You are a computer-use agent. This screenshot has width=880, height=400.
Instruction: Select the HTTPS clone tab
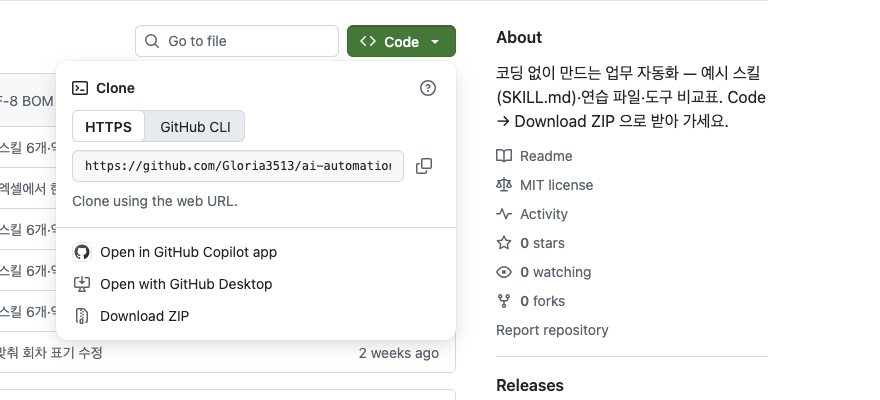pyautogui.click(x=108, y=126)
